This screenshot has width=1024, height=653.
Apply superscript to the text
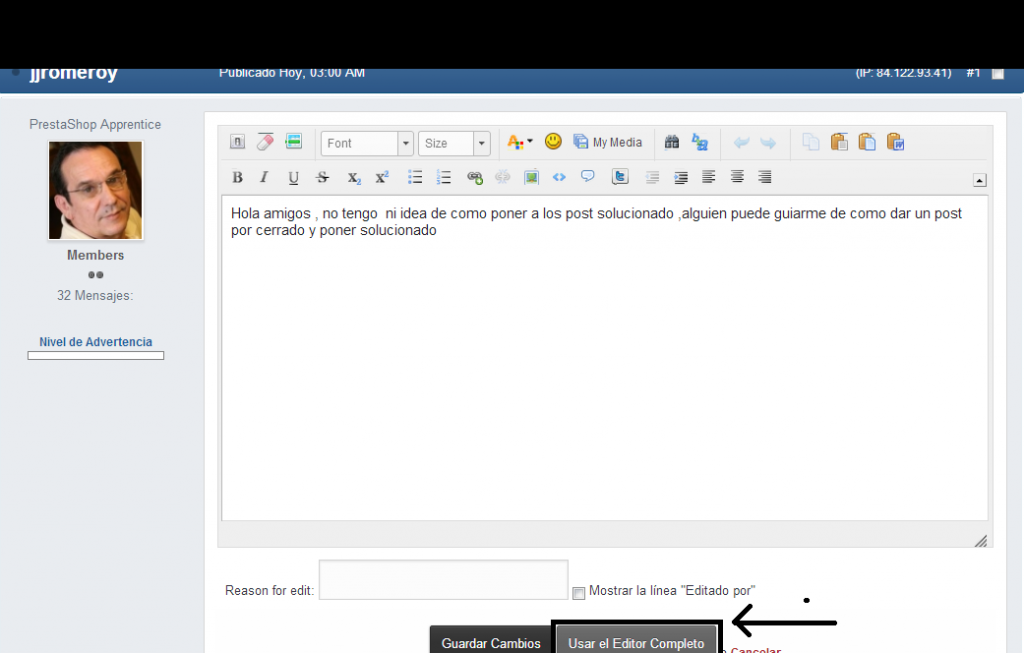[x=380, y=177]
